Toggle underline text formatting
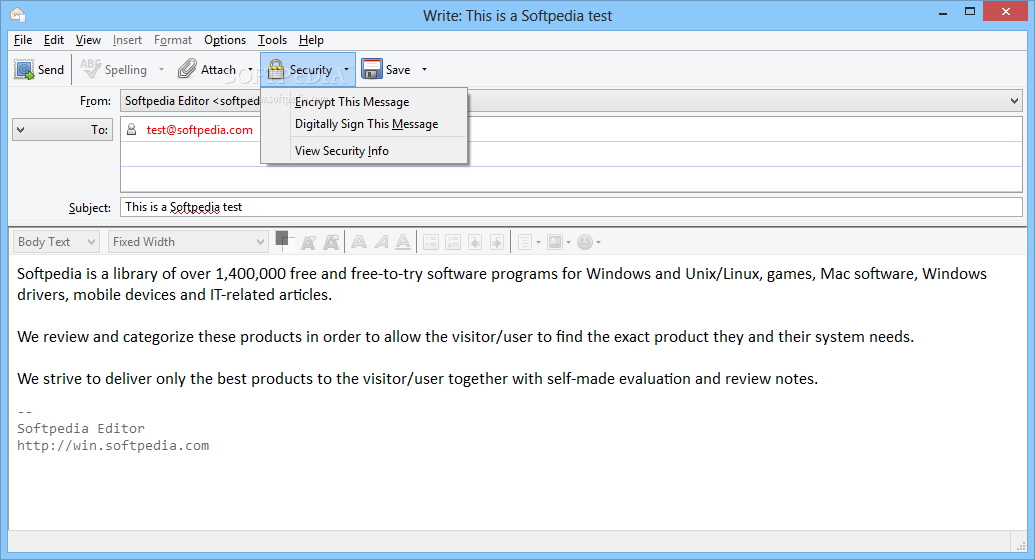 (x=403, y=242)
